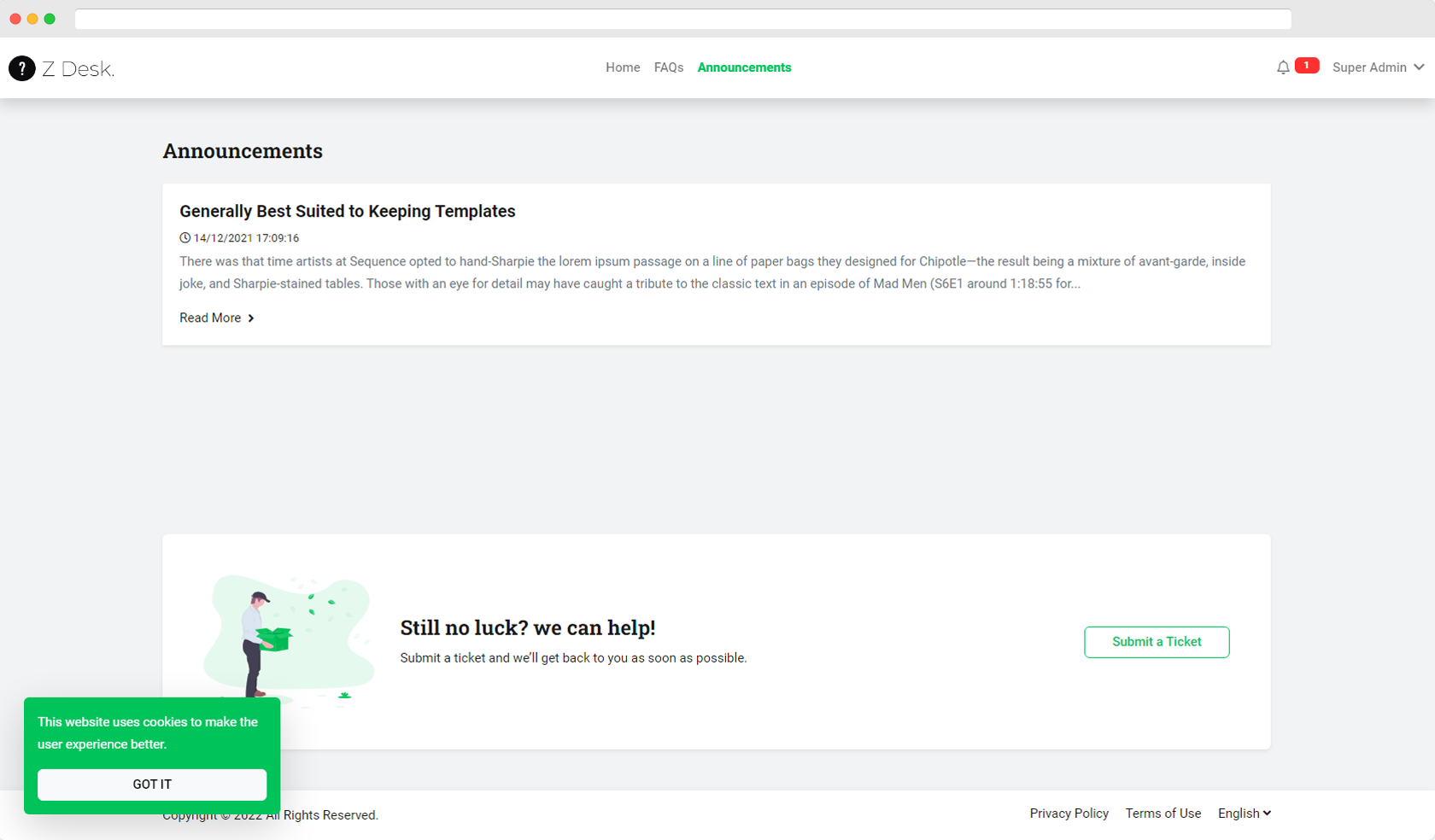Image resolution: width=1435 pixels, height=840 pixels.
Task: Open the Privacy Policy link
Action: 1069,813
